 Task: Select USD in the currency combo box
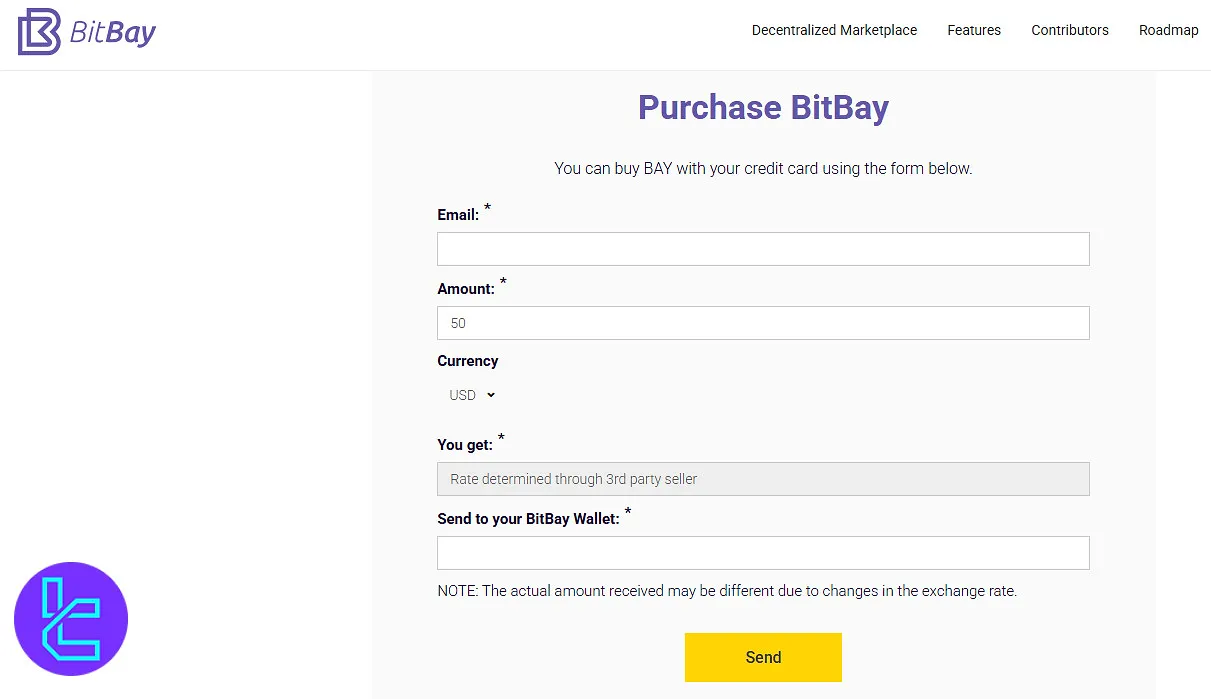463,394
